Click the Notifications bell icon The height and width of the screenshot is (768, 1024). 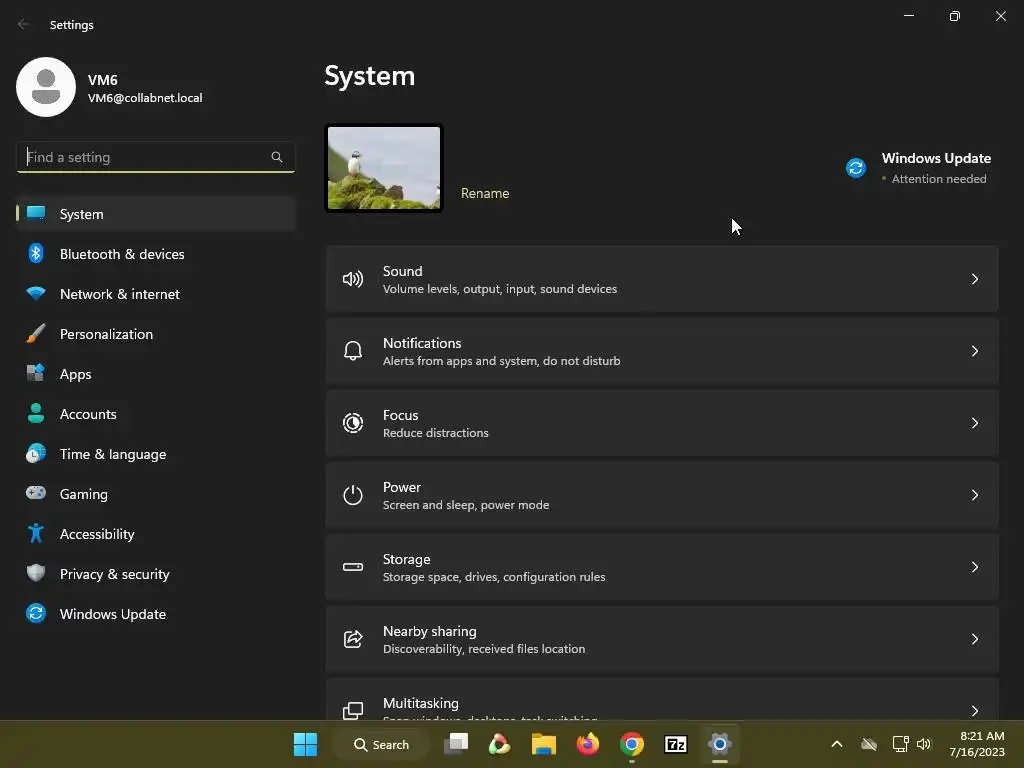point(353,351)
